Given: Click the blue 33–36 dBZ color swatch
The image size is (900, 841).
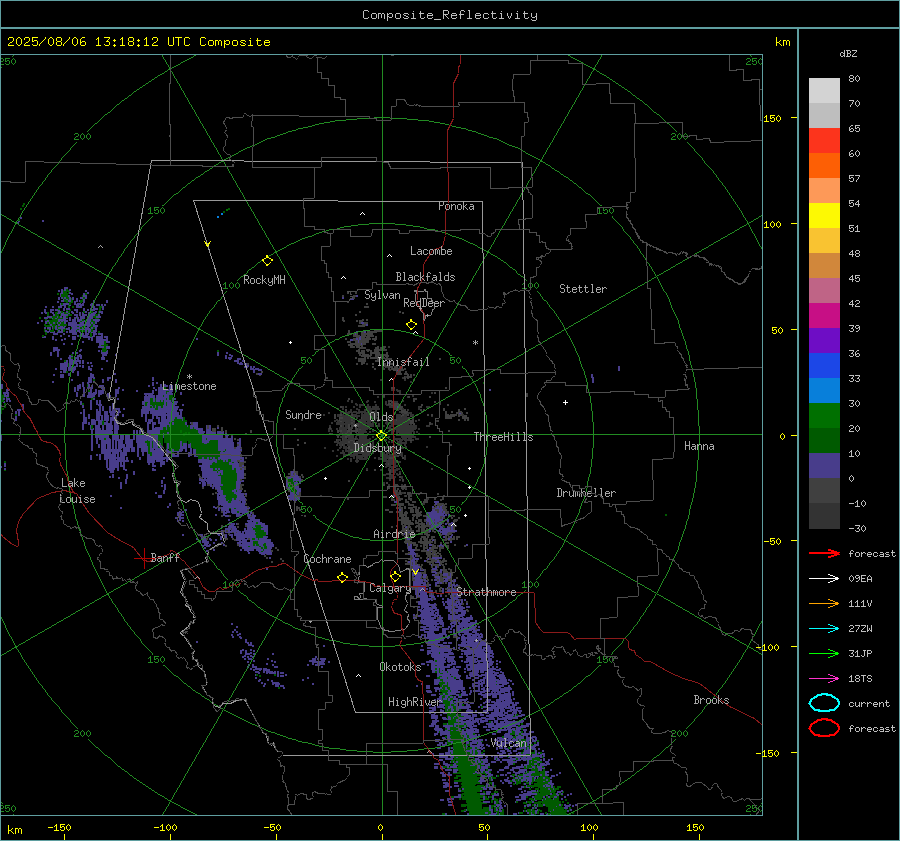Looking at the screenshot, I should pos(824,366).
